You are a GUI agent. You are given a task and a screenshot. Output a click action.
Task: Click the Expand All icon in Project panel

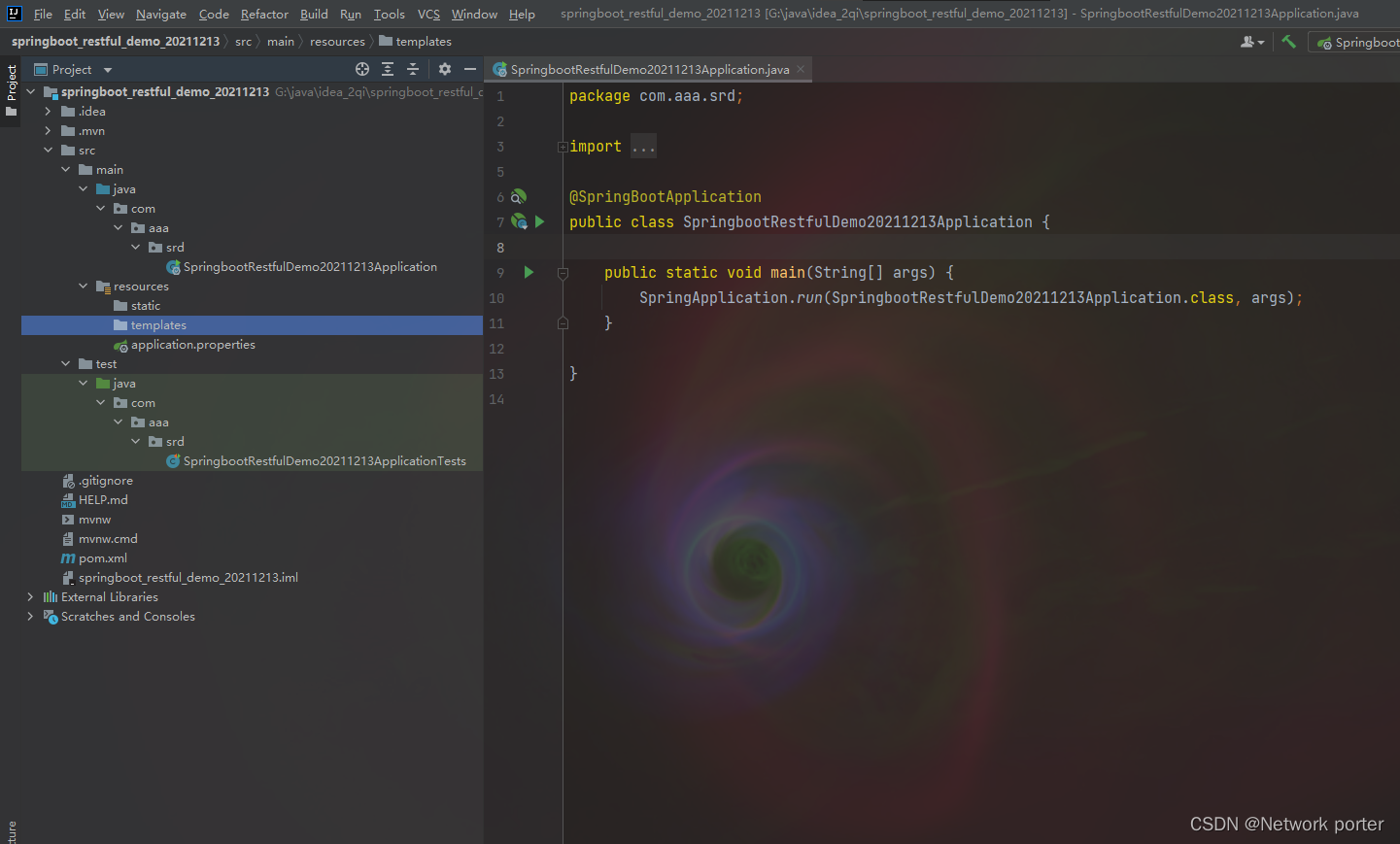click(x=388, y=69)
